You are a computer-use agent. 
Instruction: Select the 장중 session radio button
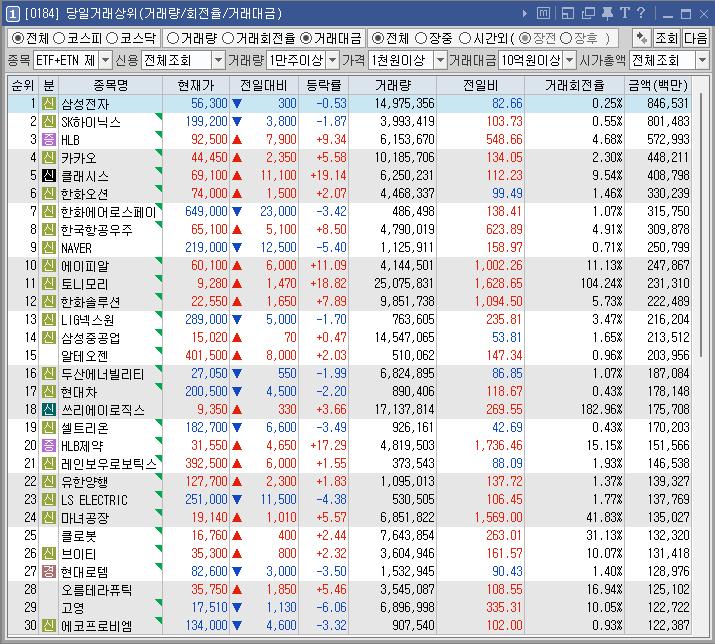click(421, 38)
